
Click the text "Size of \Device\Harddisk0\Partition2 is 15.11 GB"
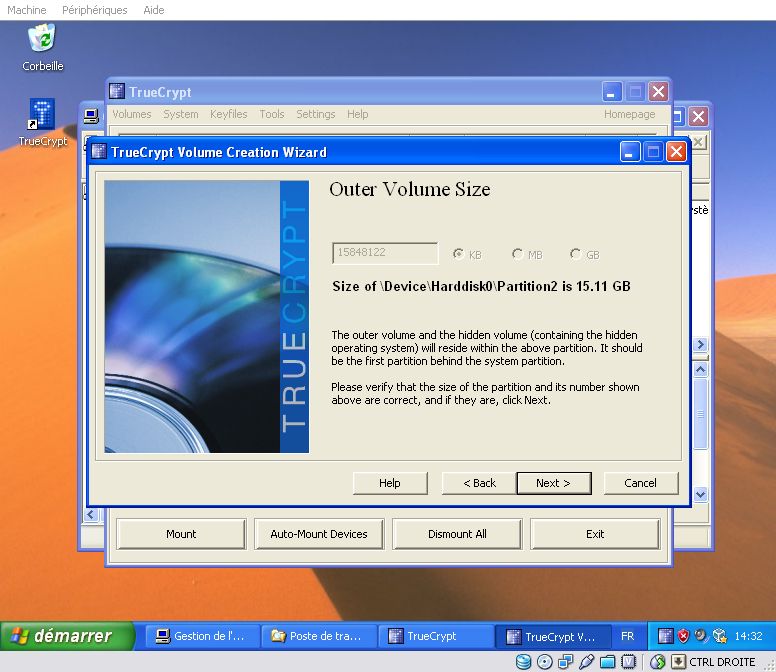481,286
